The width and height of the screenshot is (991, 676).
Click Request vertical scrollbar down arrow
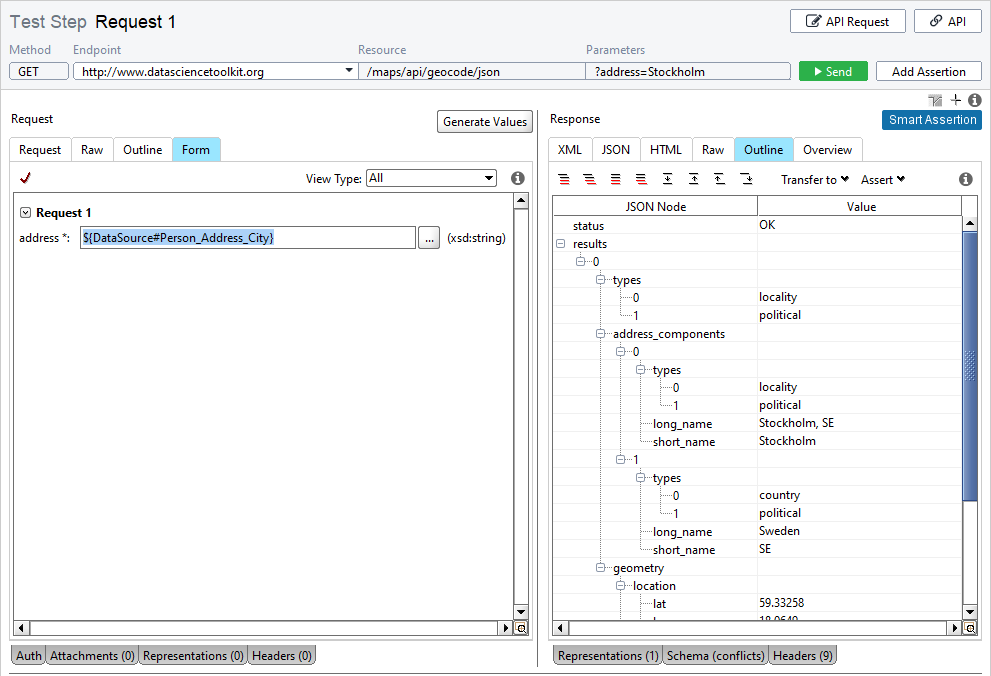(x=521, y=612)
